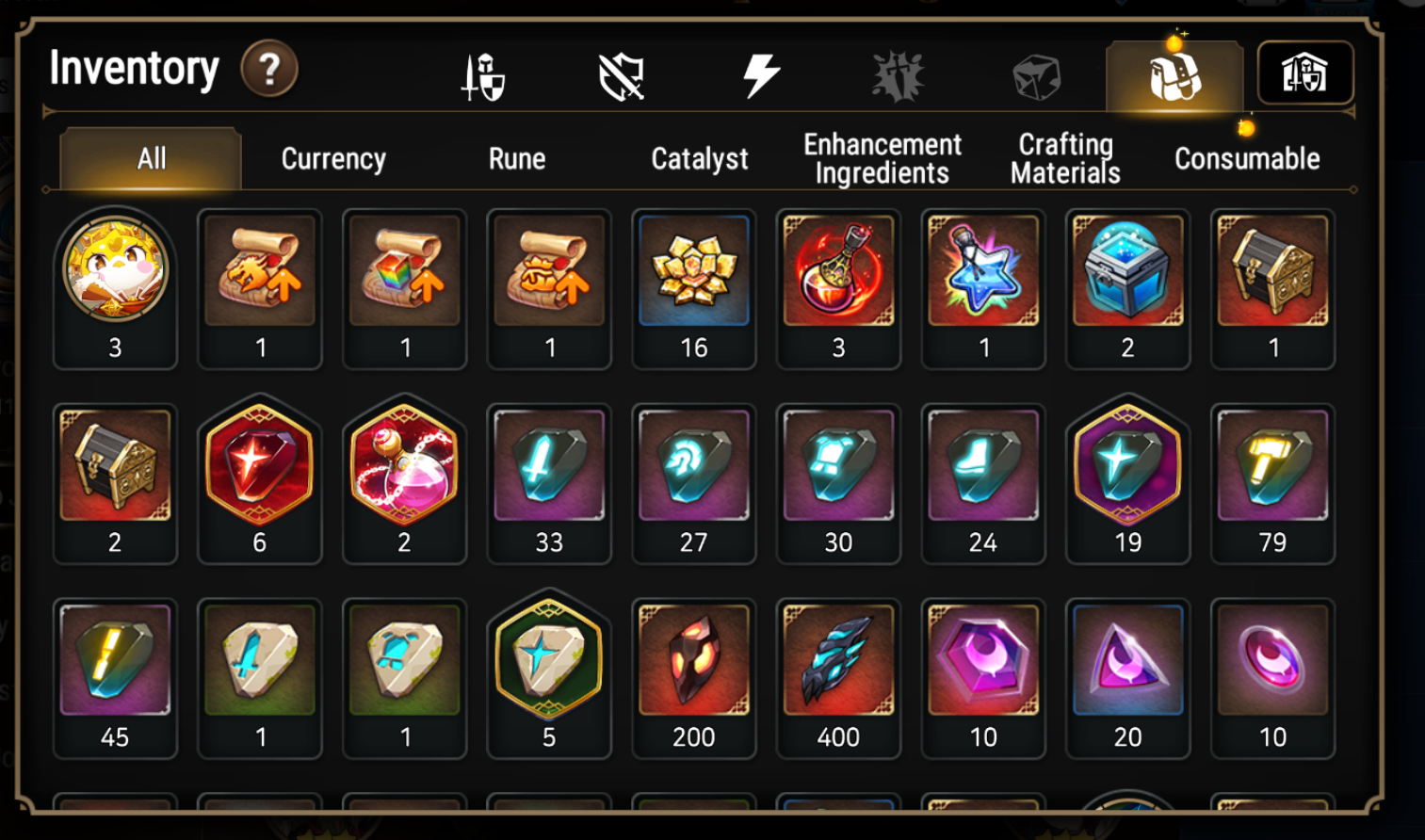Select the lightning bolt category icon

pyautogui.click(x=761, y=75)
